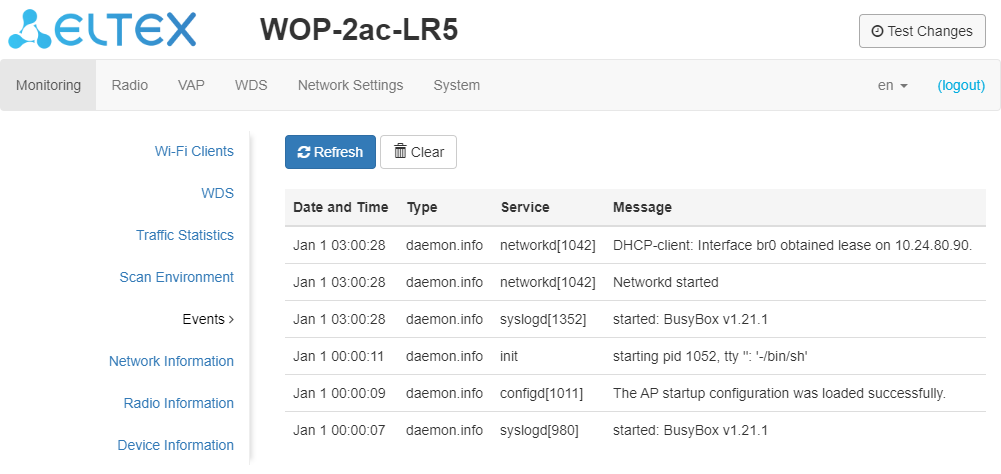
Task: Open the Network Settings tab
Action: (x=350, y=85)
